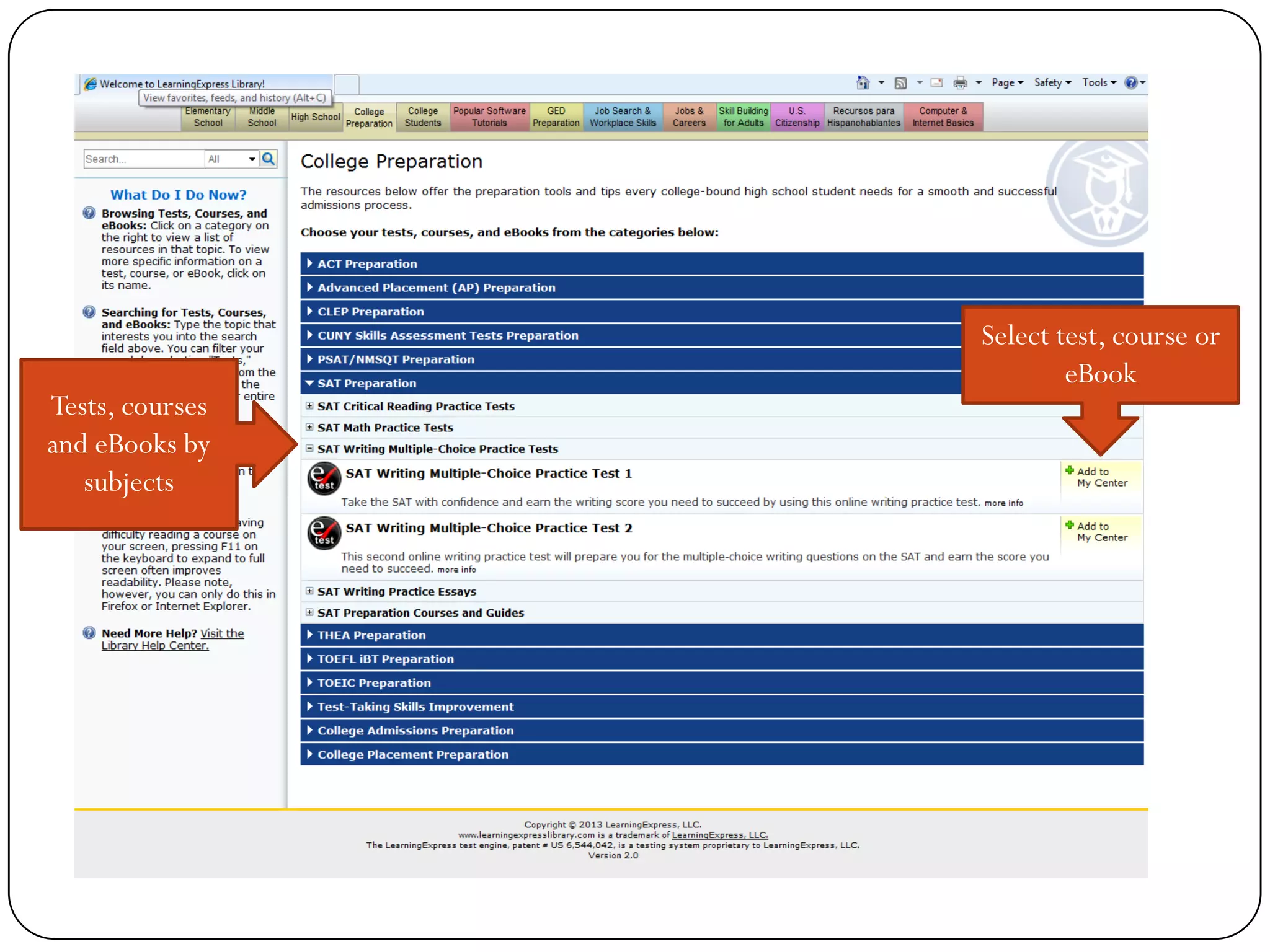This screenshot has width=1270, height=952.
Task: Open Recursos para Hispanohablantes tab
Action: (863, 117)
